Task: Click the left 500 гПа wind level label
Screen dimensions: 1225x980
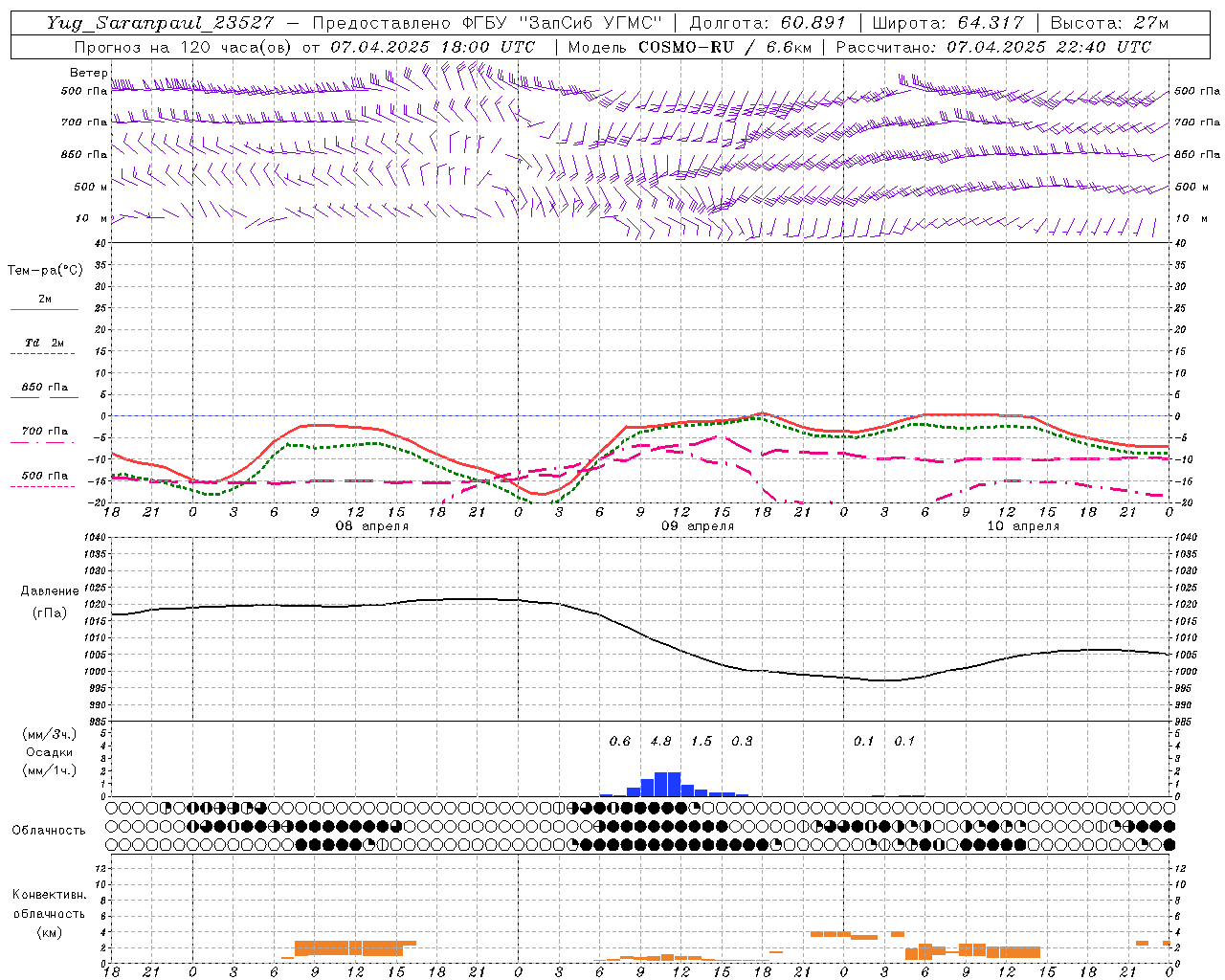Action: click(84, 91)
